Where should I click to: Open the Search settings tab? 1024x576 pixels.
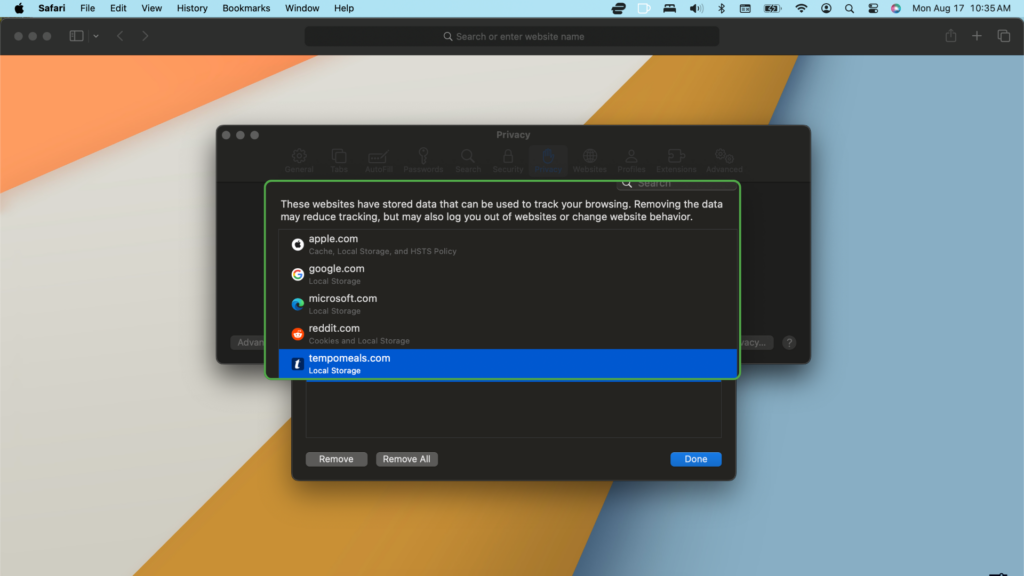point(468,161)
